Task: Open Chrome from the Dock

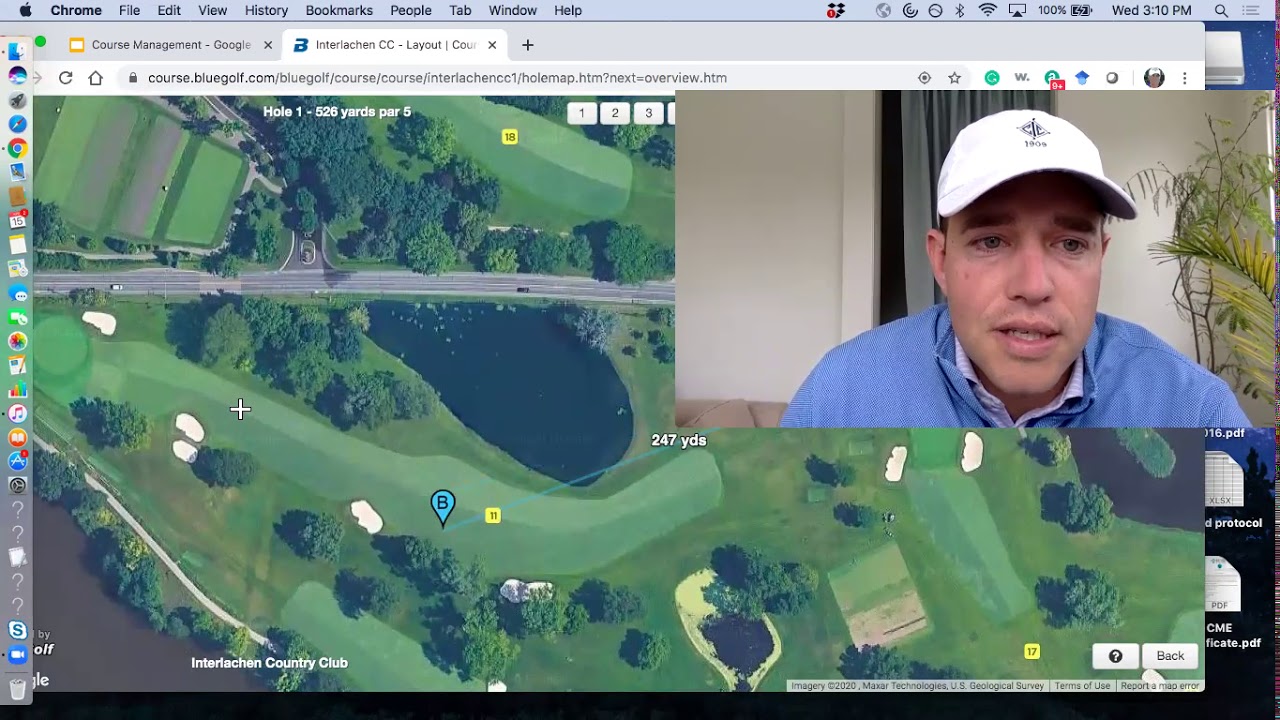Action: [x=17, y=148]
